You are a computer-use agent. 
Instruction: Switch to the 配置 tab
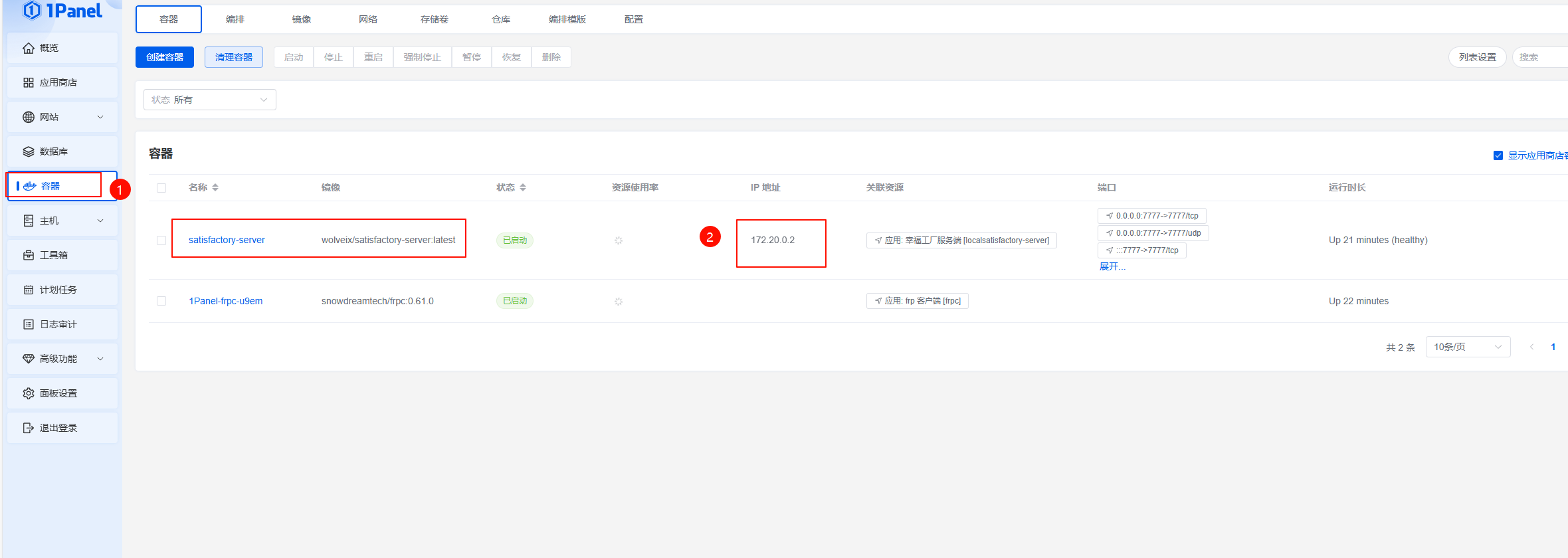click(x=634, y=19)
